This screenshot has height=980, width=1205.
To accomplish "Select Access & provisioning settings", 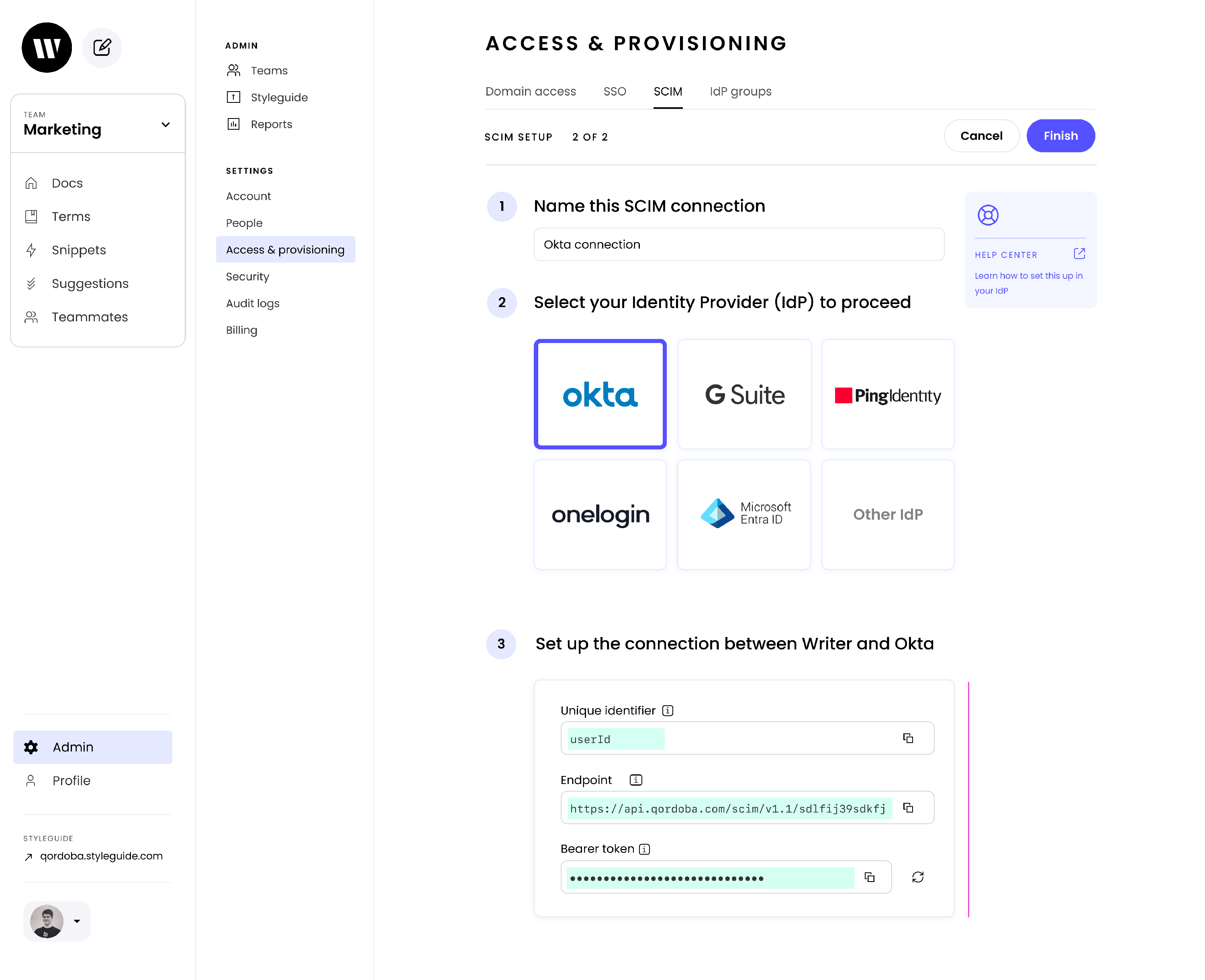I will (286, 249).
